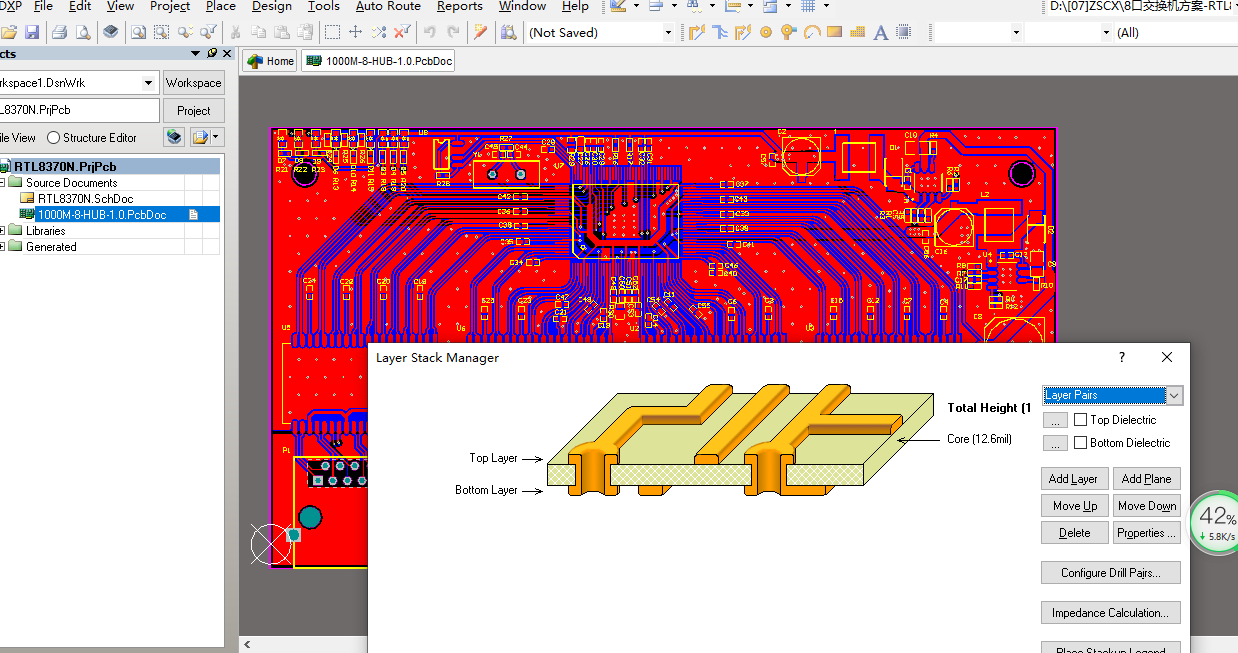Screen dimensions: 1238x653
Task: Open the Workspace1.DsnWrk dropdown
Action: (149, 83)
